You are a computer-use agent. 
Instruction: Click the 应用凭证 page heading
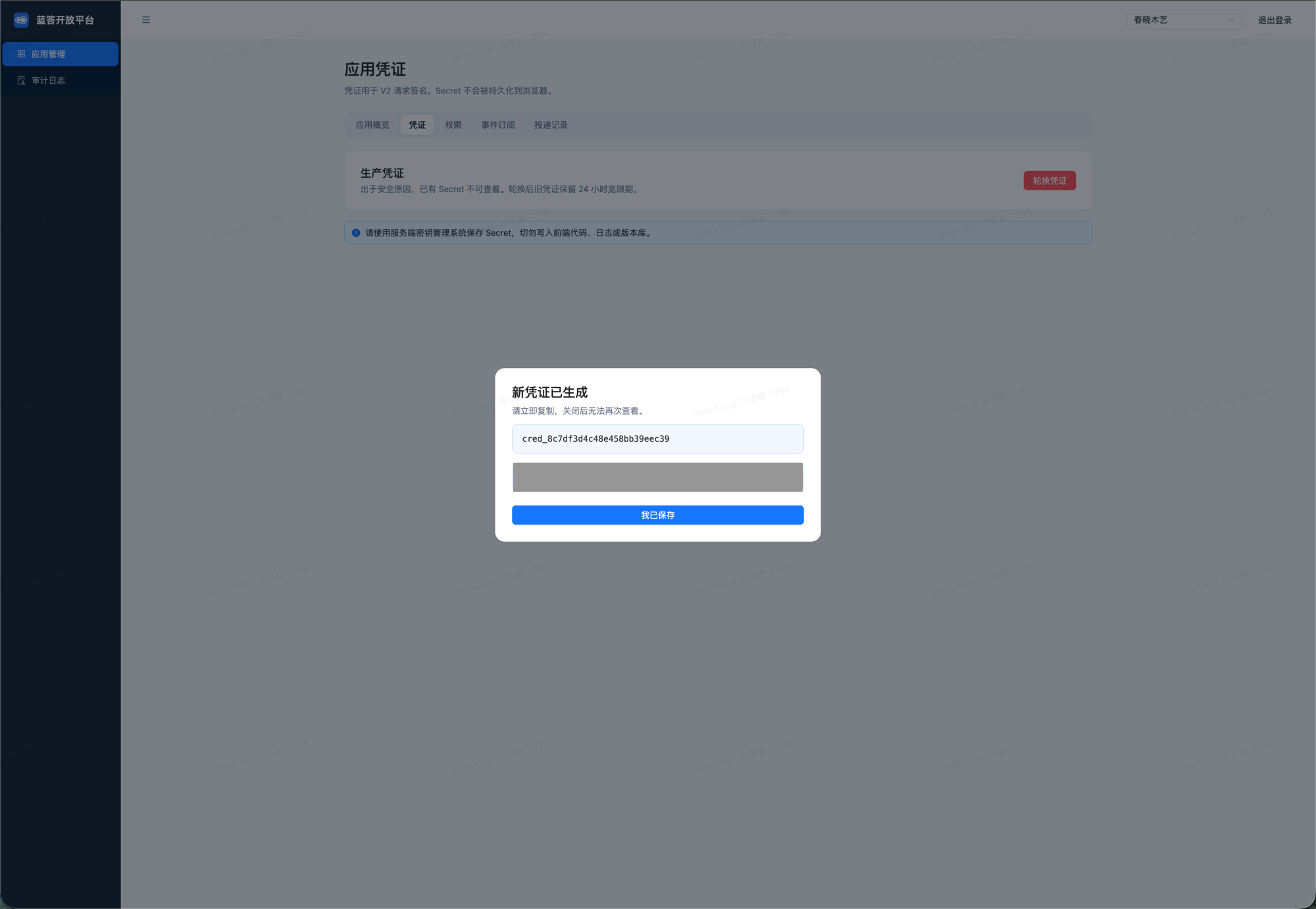pyautogui.click(x=375, y=69)
